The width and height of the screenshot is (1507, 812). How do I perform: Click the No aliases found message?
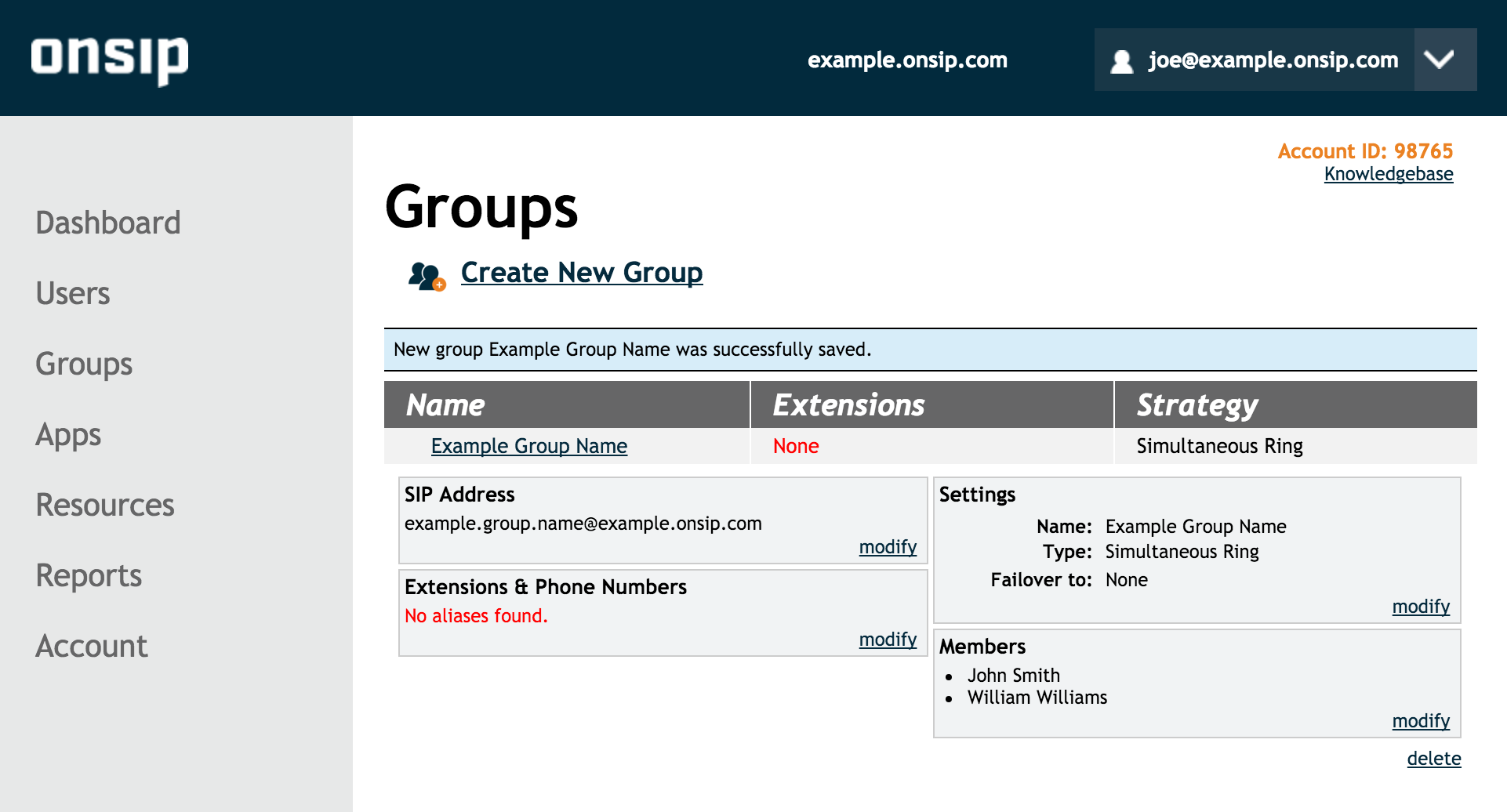click(x=476, y=616)
